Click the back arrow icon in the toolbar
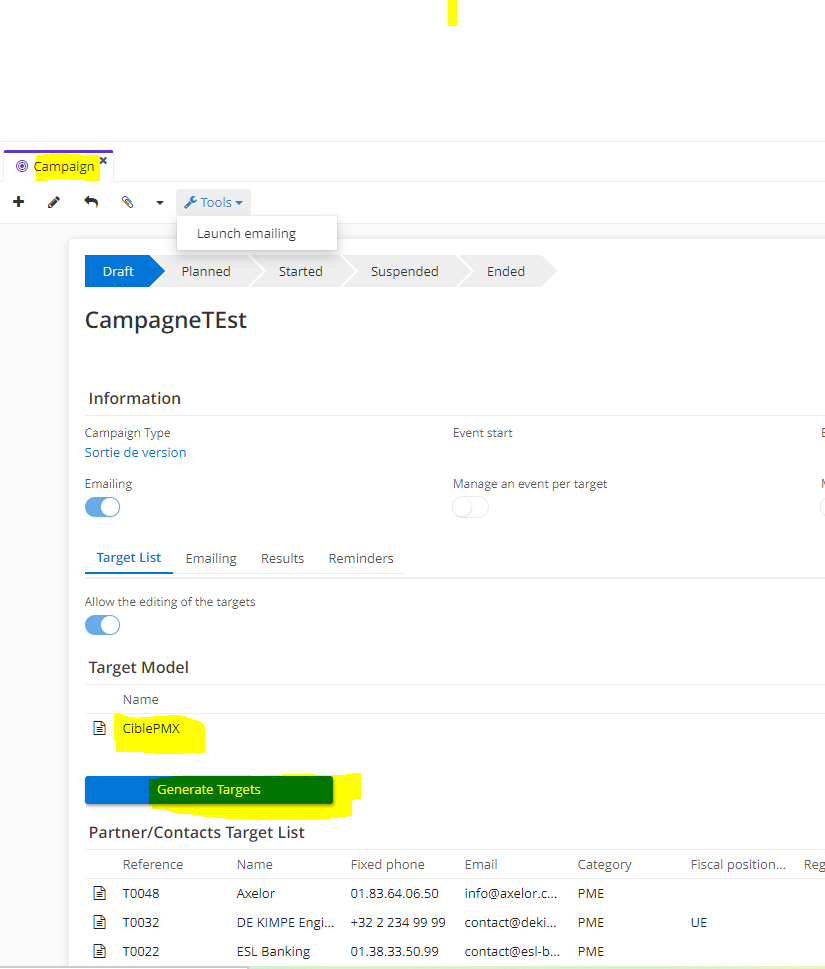This screenshot has height=969, width=825. (x=91, y=202)
